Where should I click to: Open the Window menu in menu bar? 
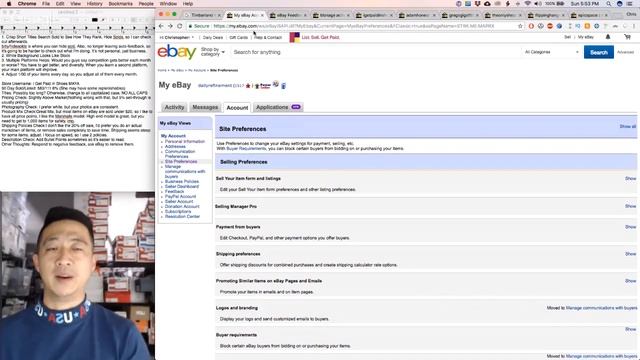click(x=168, y=4)
